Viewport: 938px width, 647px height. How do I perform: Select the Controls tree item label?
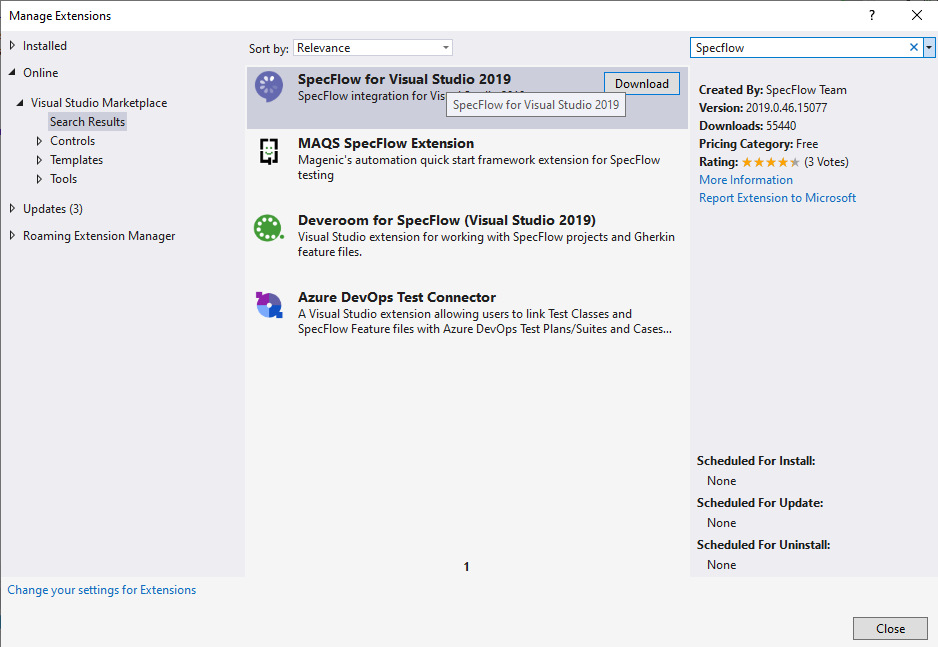click(72, 141)
